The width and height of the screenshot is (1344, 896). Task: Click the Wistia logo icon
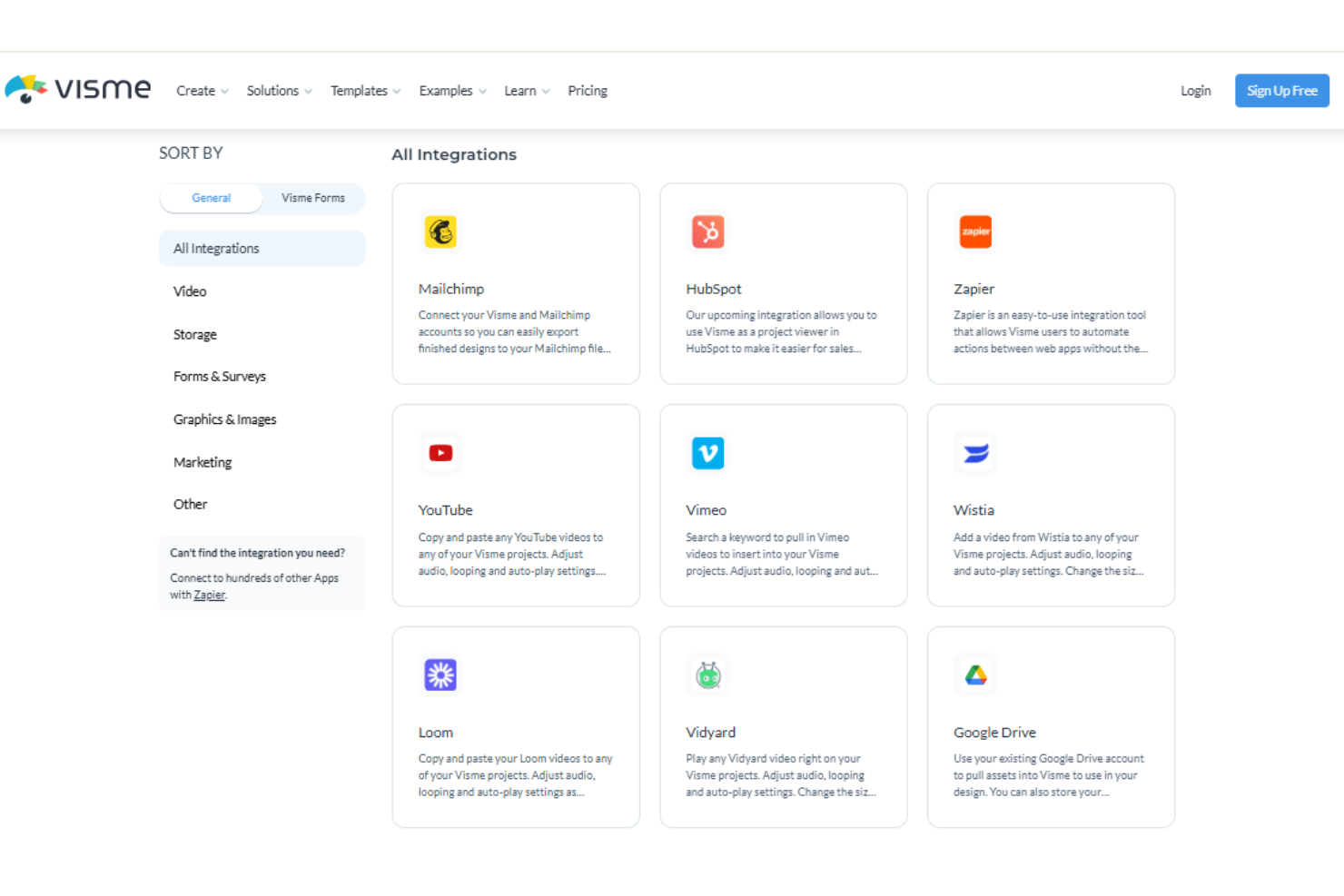976,453
